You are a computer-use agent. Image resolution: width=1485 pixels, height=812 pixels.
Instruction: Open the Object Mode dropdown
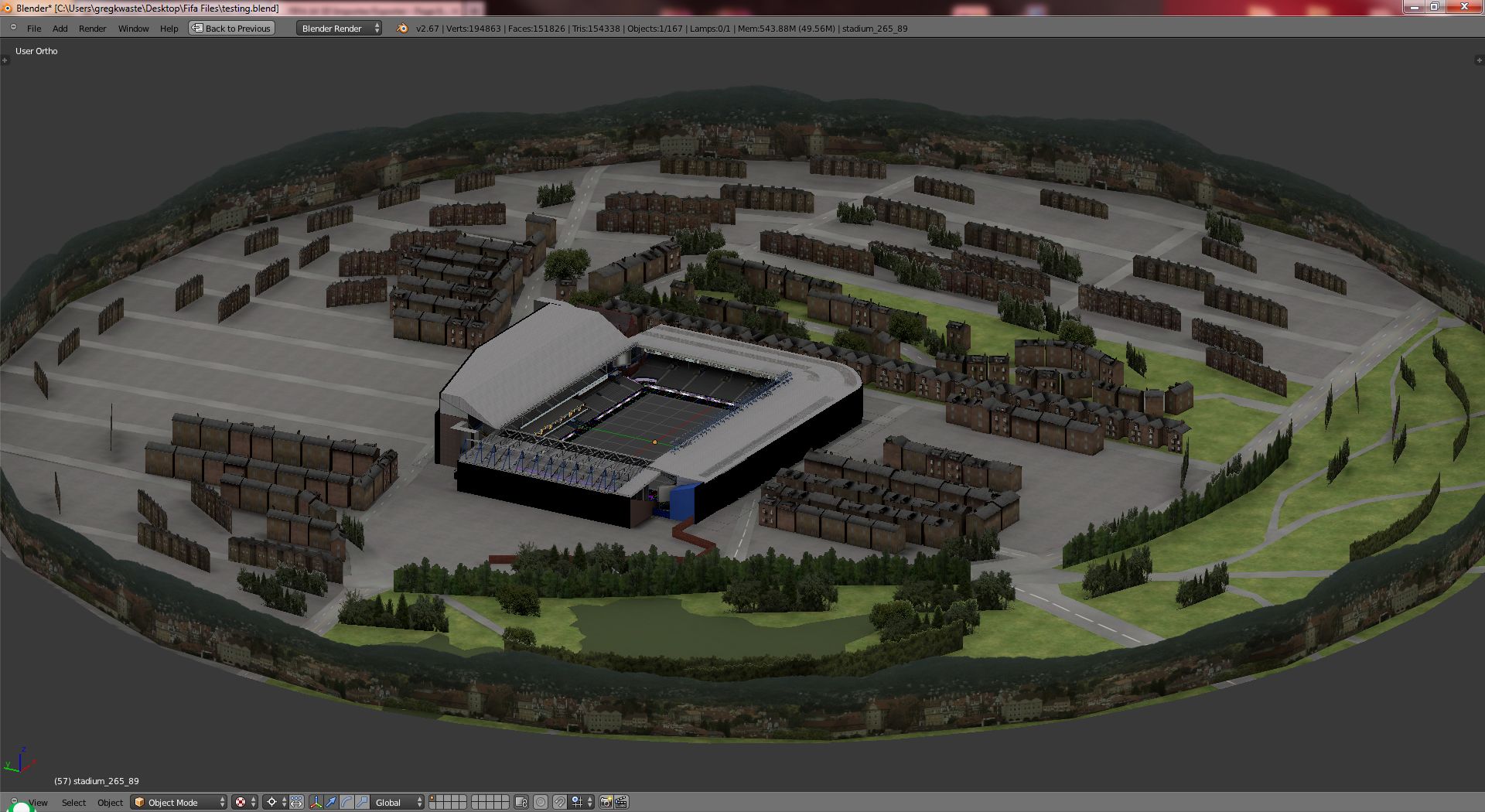pos(179,803)
